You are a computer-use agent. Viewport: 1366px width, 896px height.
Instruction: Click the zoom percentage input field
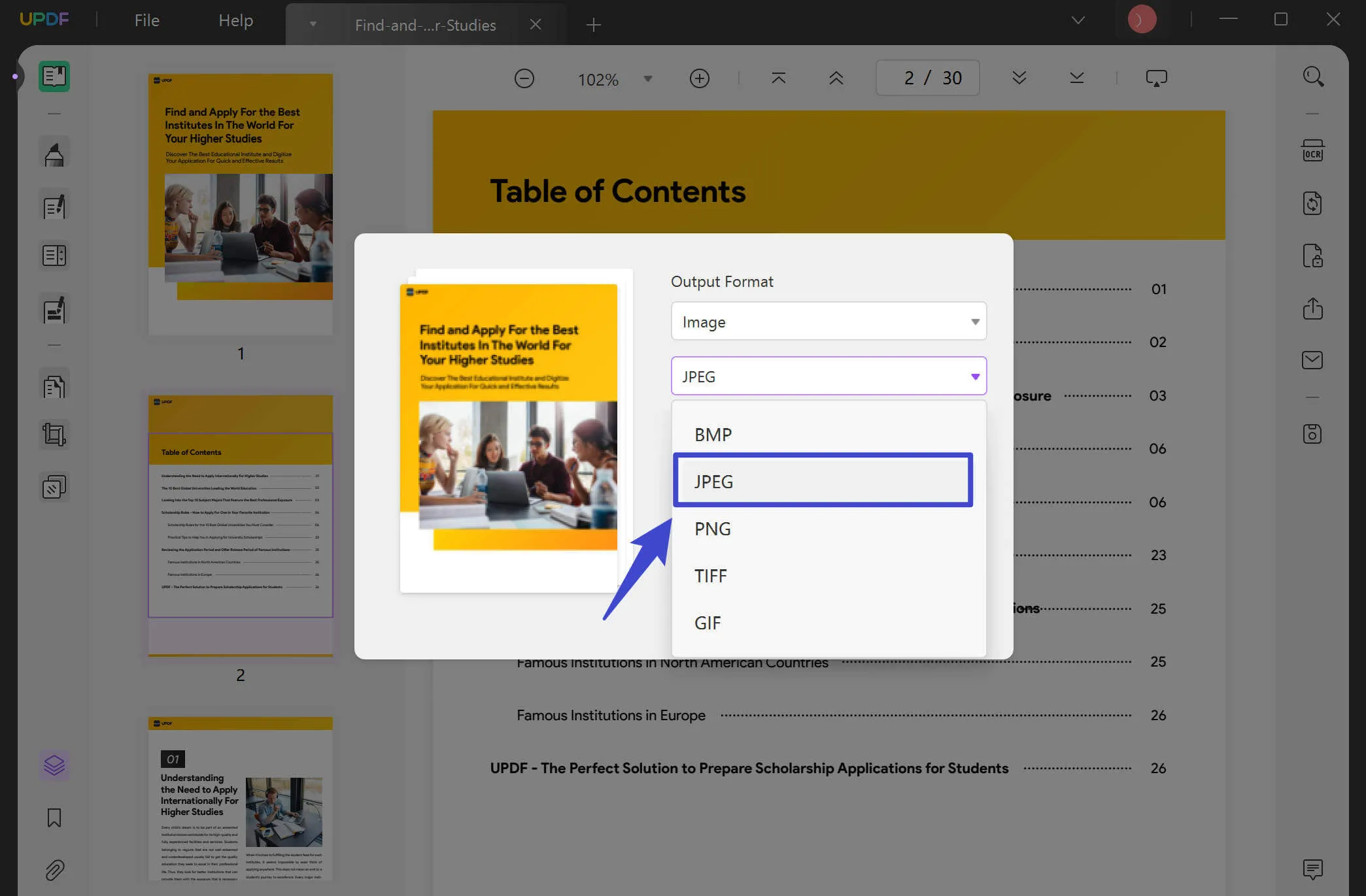point(597,78)
